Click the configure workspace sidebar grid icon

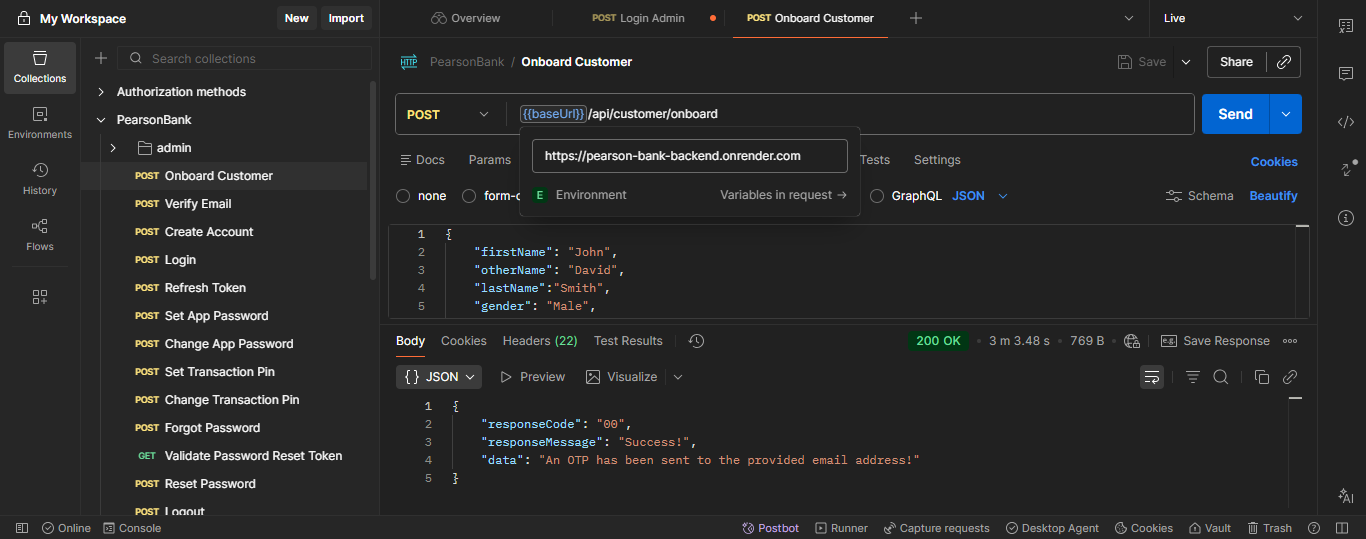tap(40, 297)
